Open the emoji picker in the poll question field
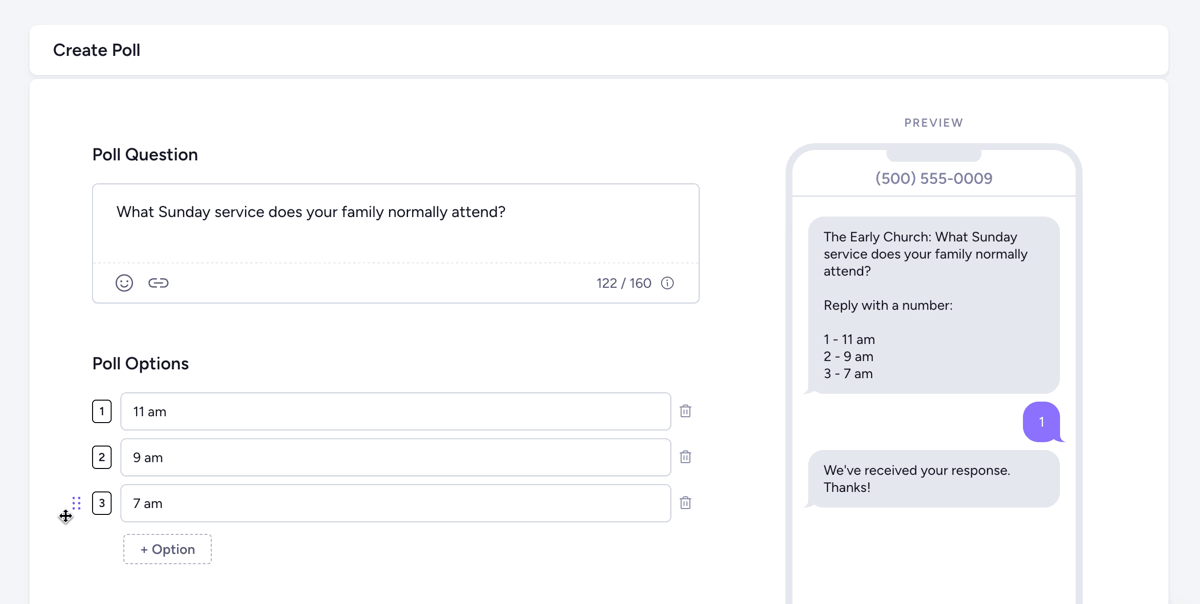 point(124,283)
